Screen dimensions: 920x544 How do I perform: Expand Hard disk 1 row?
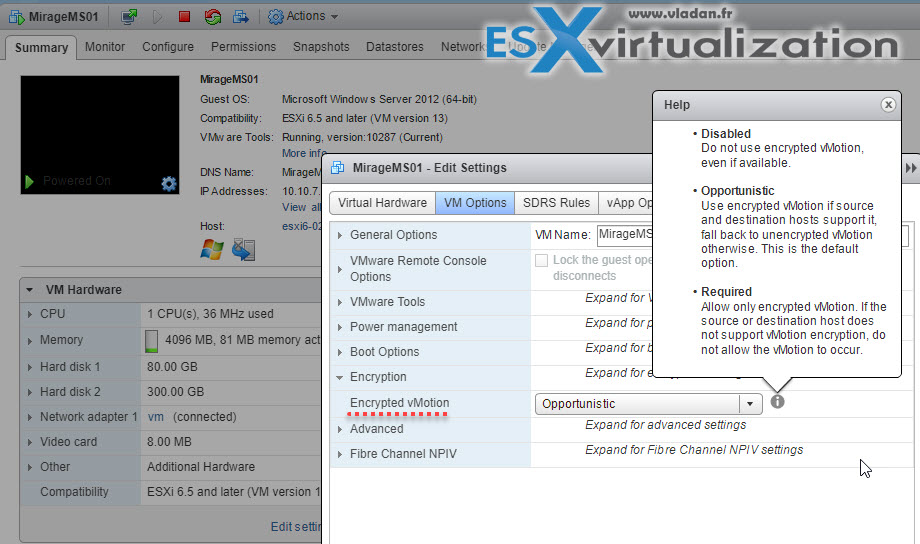coord(29,367)
